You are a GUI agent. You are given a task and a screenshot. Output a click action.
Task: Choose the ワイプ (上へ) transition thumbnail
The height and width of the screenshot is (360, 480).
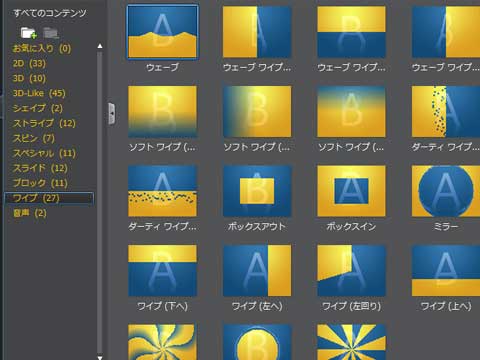point(446,271)
